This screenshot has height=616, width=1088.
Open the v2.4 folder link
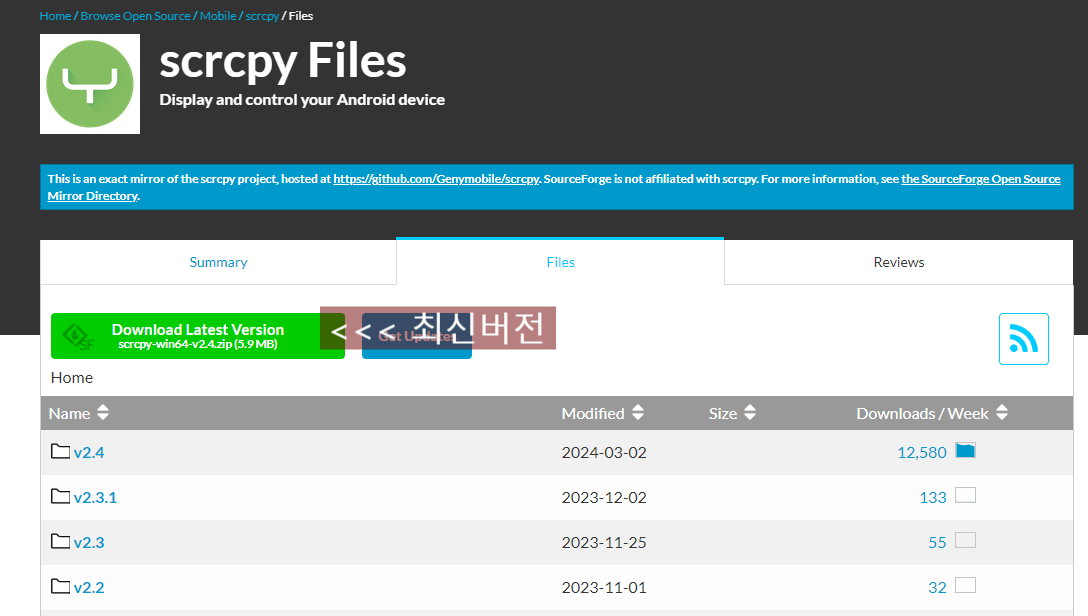(89, 452)
